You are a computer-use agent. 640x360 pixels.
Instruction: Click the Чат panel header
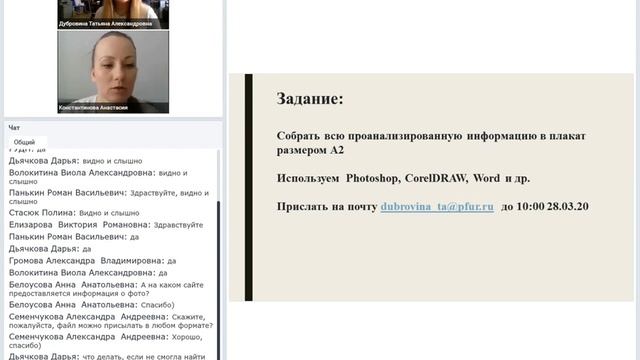pyautogui.click(x=14, y=128)
